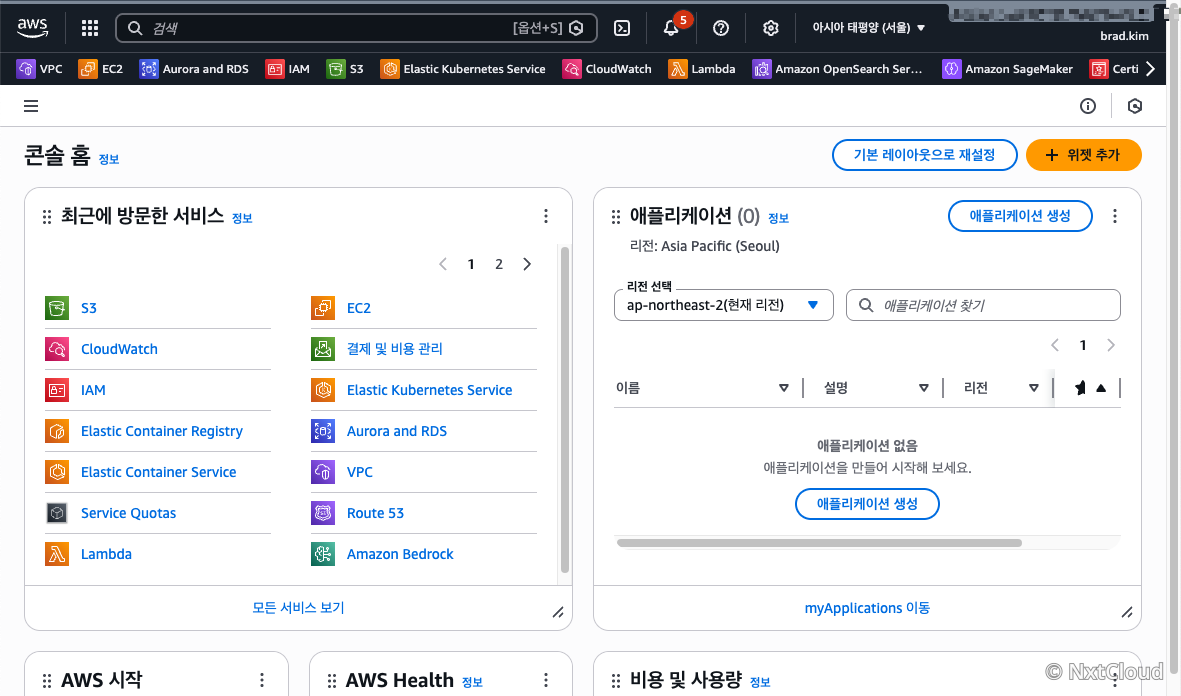The image size is (1181, 696).
Task: Click 기본 레이아웃으로 재설정 button
Action: [x=924, y=155]
